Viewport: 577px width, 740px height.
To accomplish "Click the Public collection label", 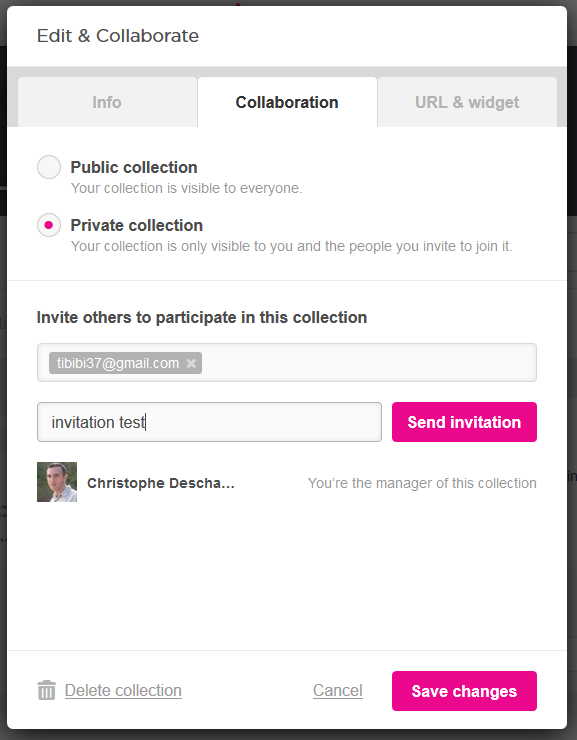I will [134, 167].
